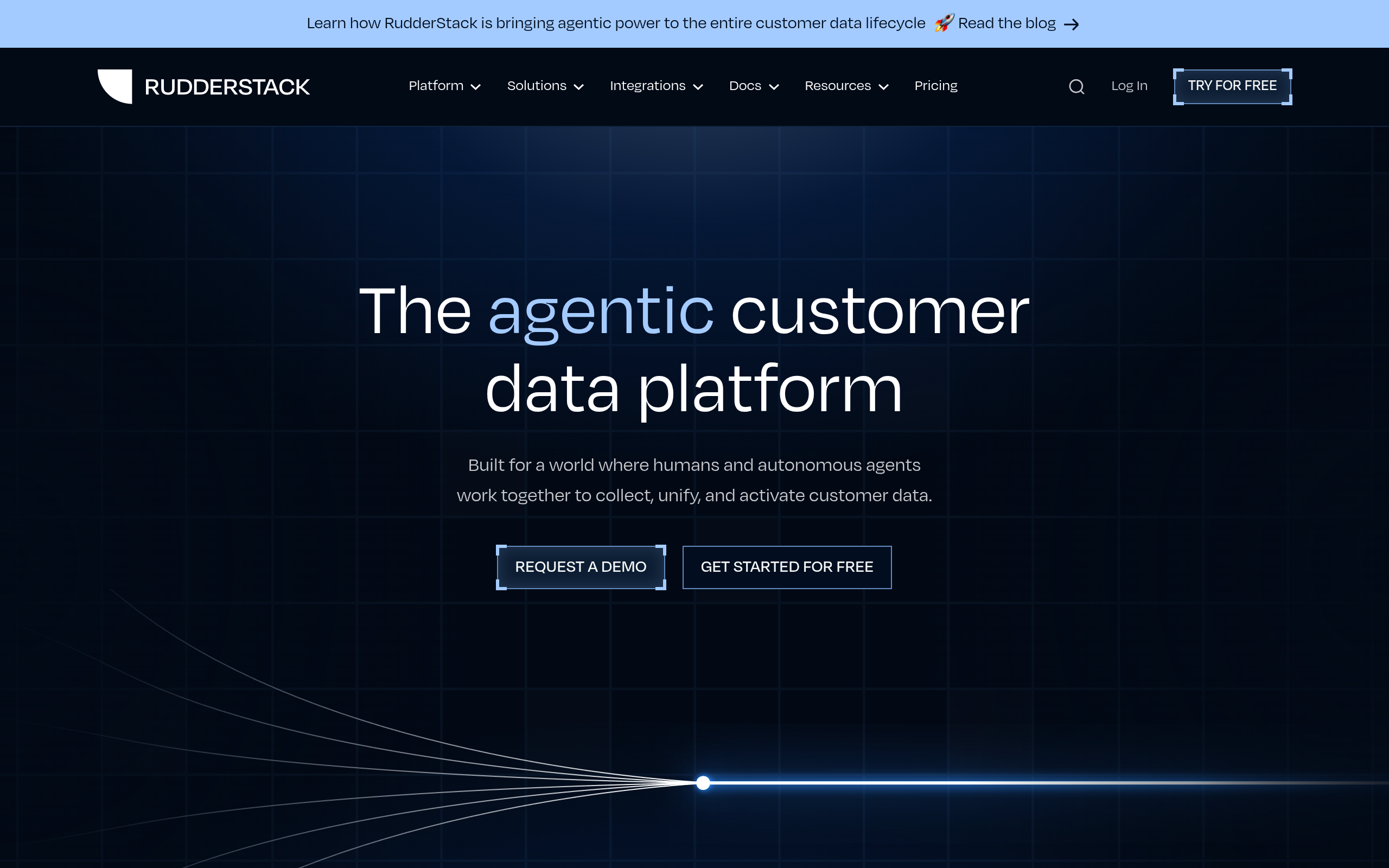Click REQUEST A DEMO button

[x=581, y=567]
